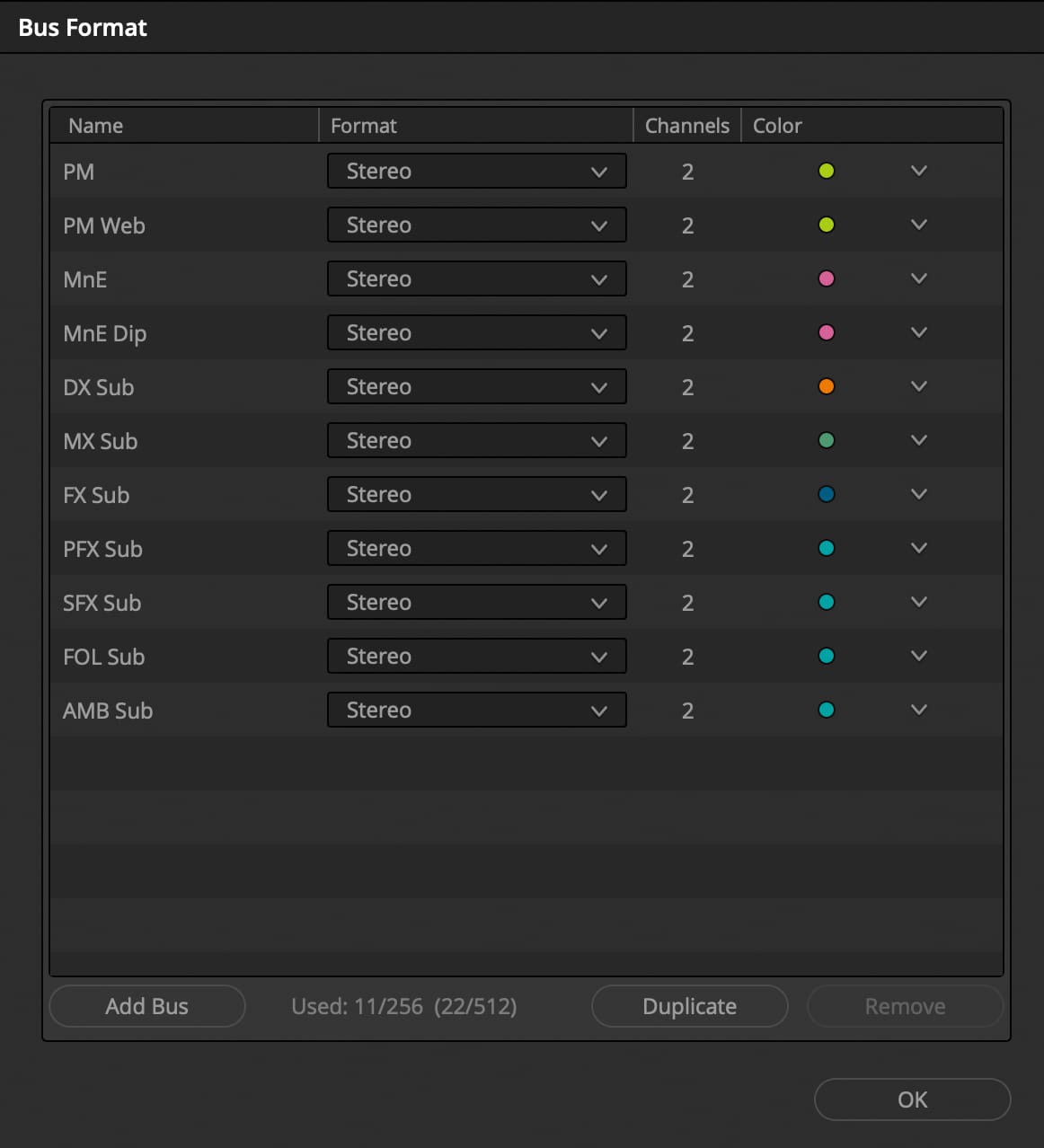Expand the chevron on the AMB Sub row
The width and height of the screenshot is (1044, 1148).
coord(918,710)
